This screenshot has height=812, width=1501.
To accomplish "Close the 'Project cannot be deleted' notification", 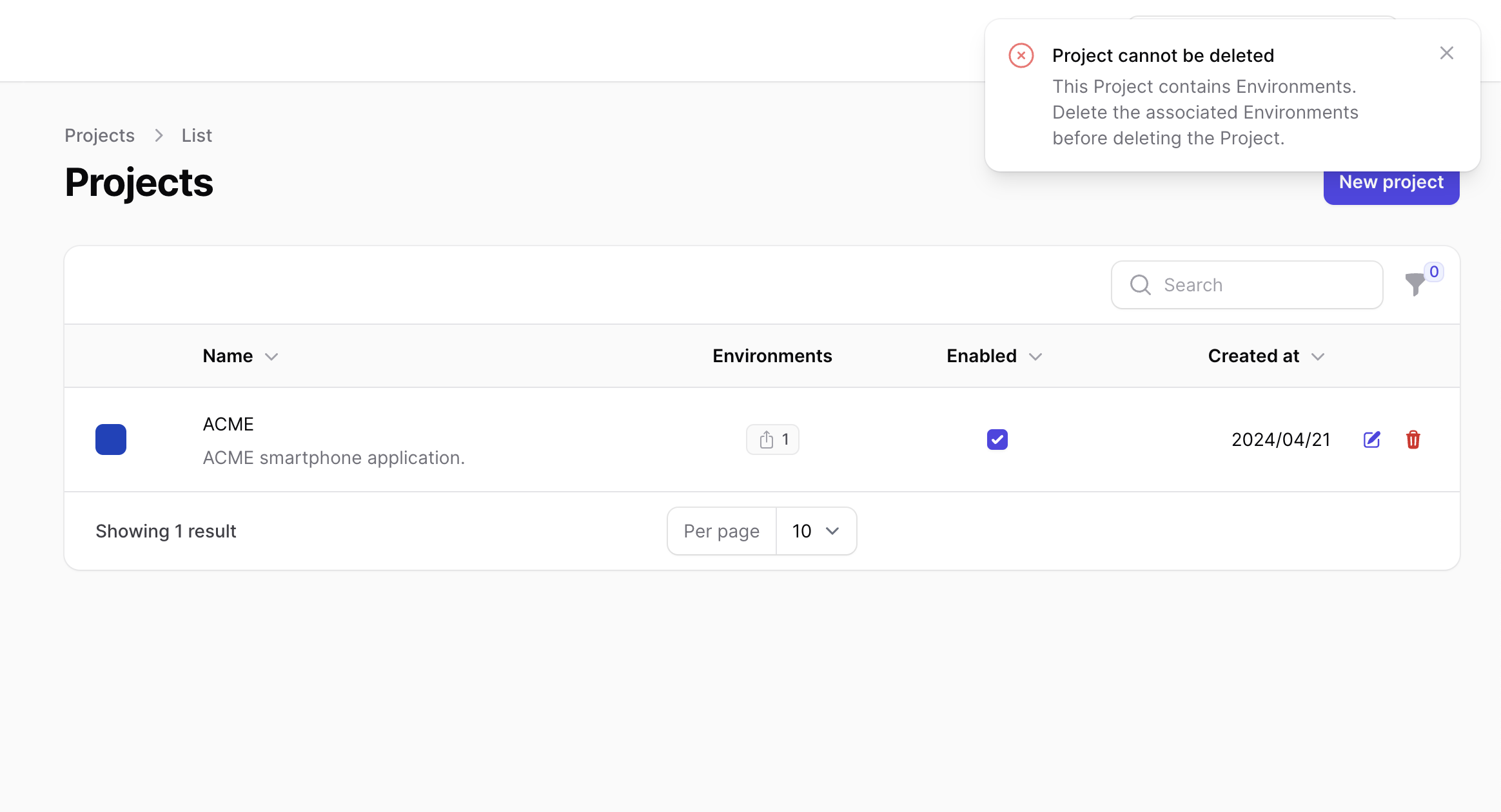I will point(1447,53).
